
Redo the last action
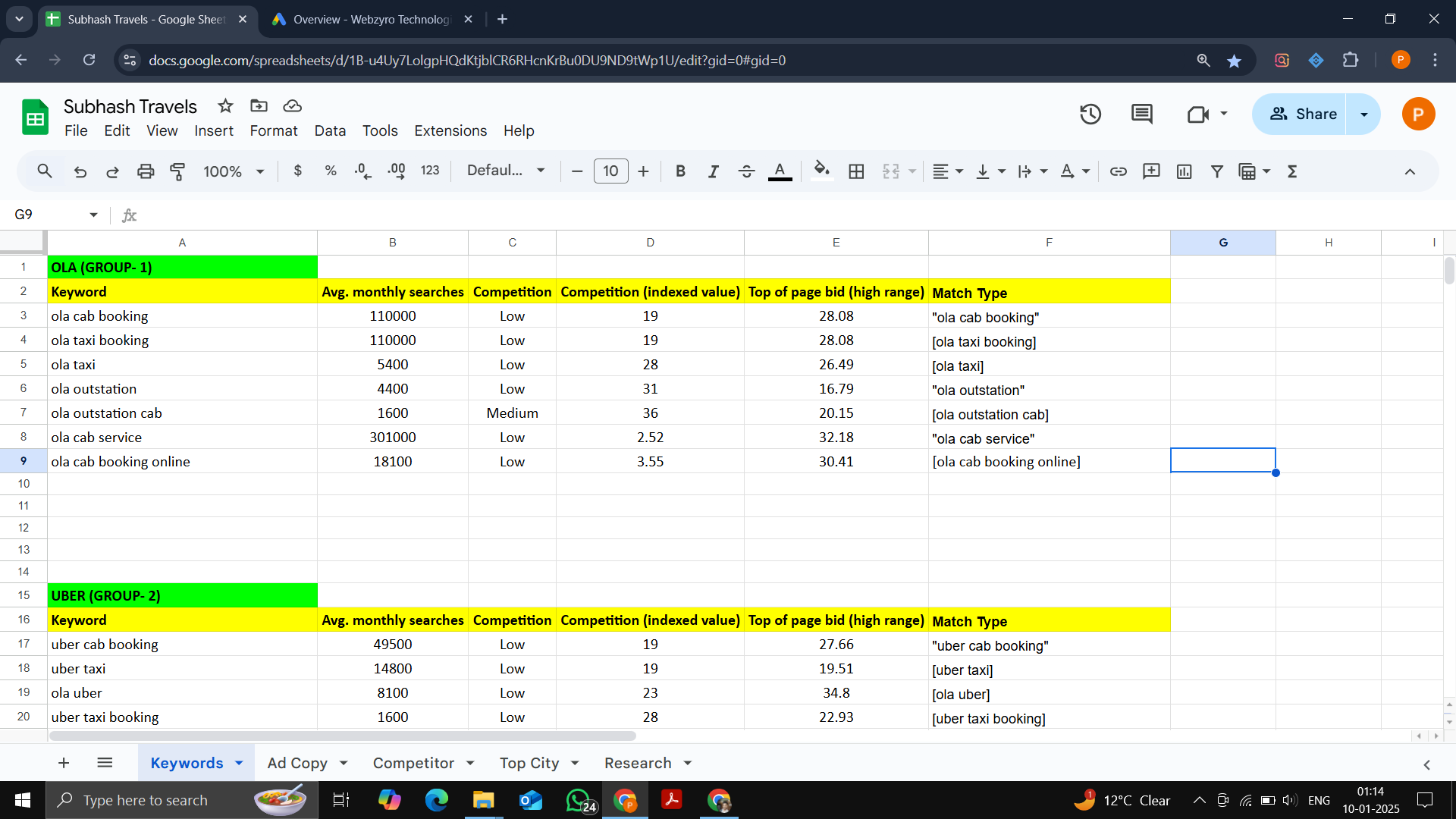[x=112, y=171]
